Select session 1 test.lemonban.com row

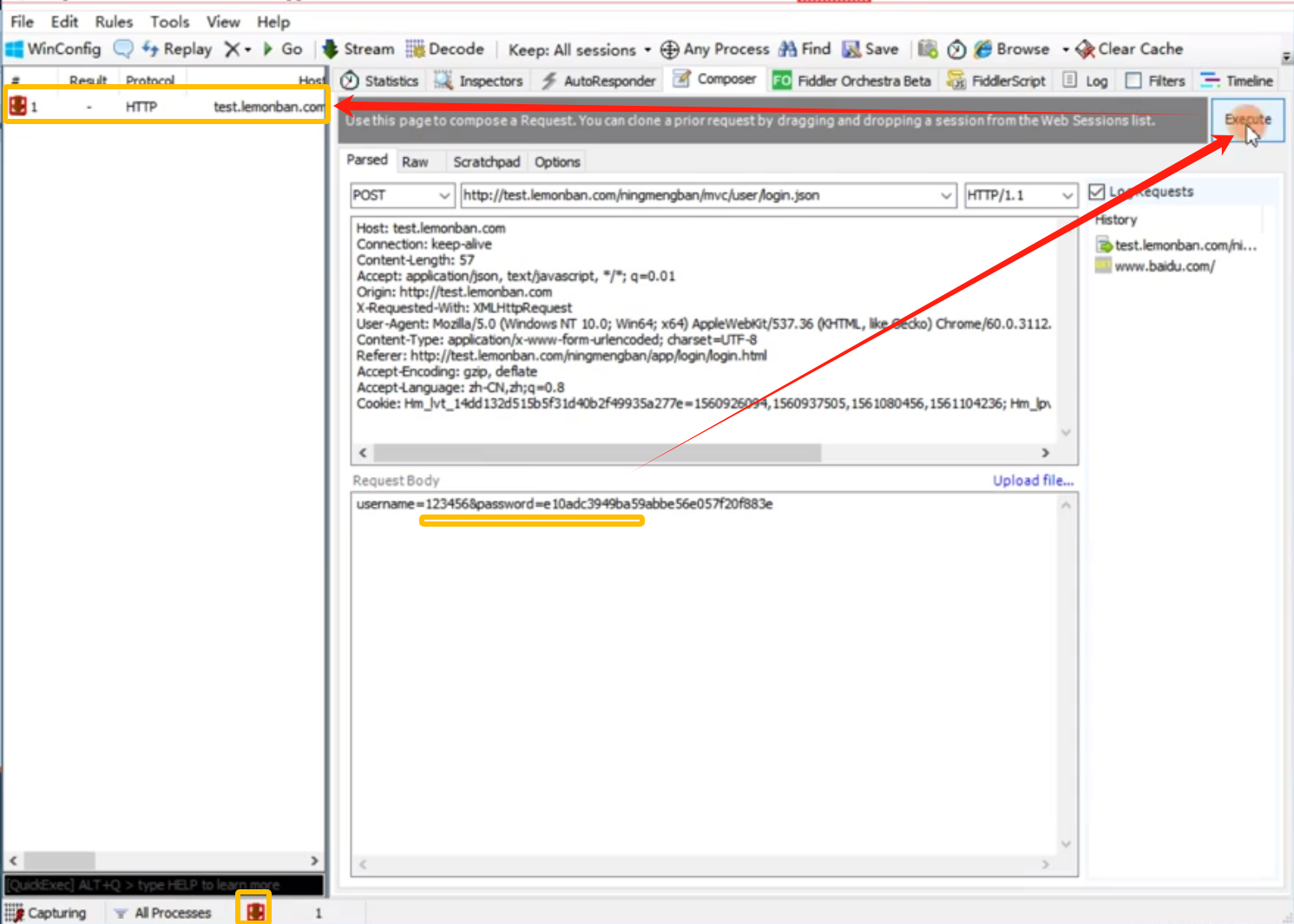(166, 107)
